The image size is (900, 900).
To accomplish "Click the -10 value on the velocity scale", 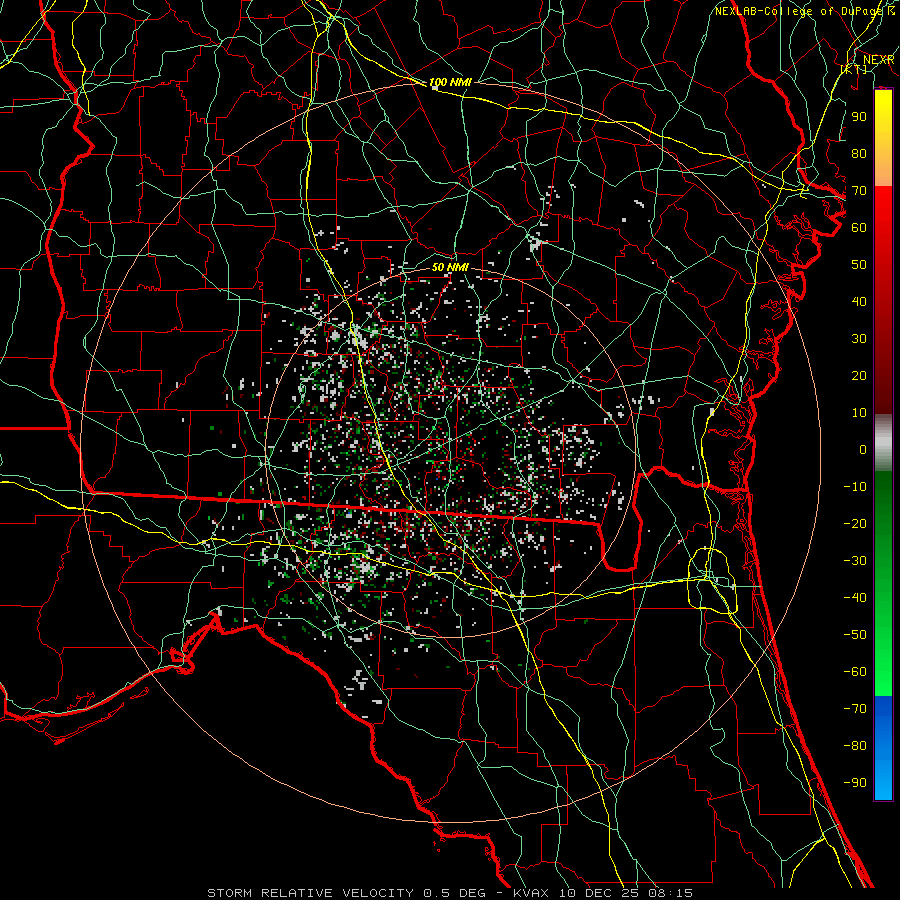I will tap(855, 487).
